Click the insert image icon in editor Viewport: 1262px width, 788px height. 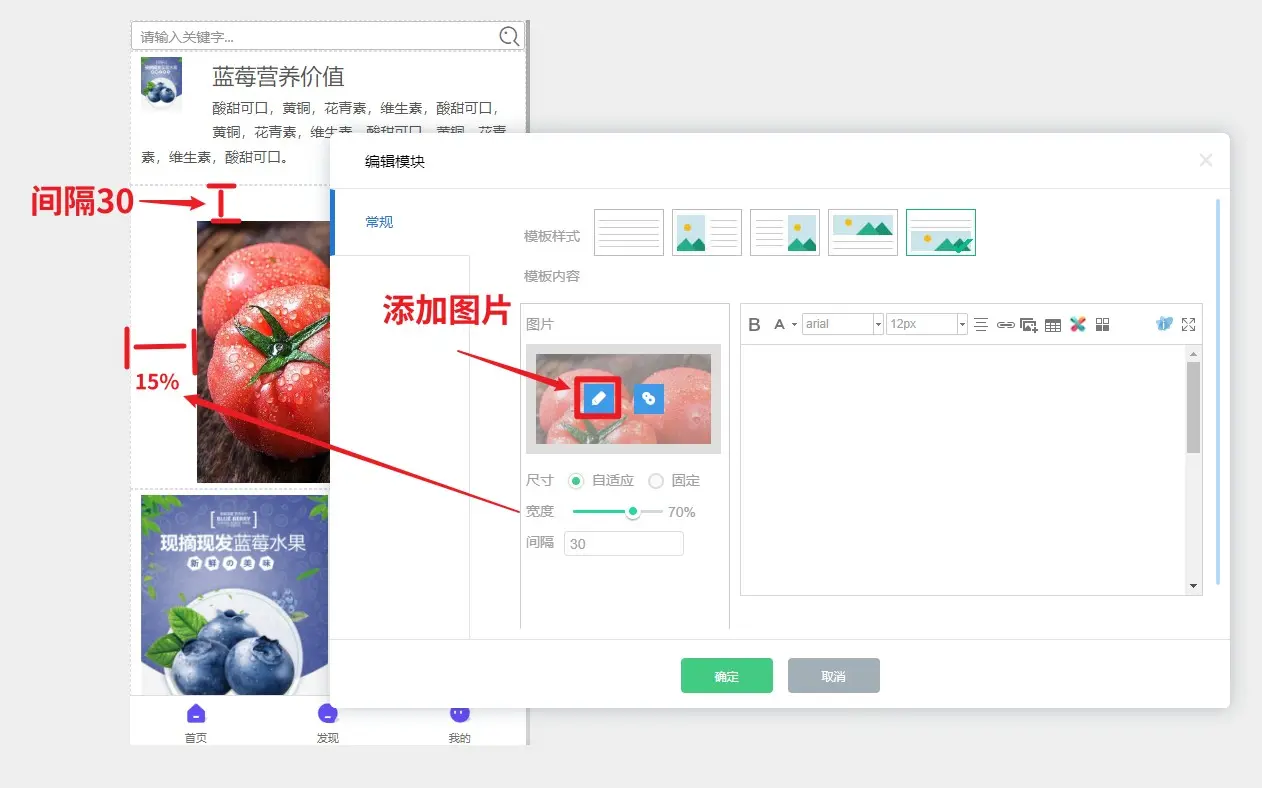pos(1029,325)
